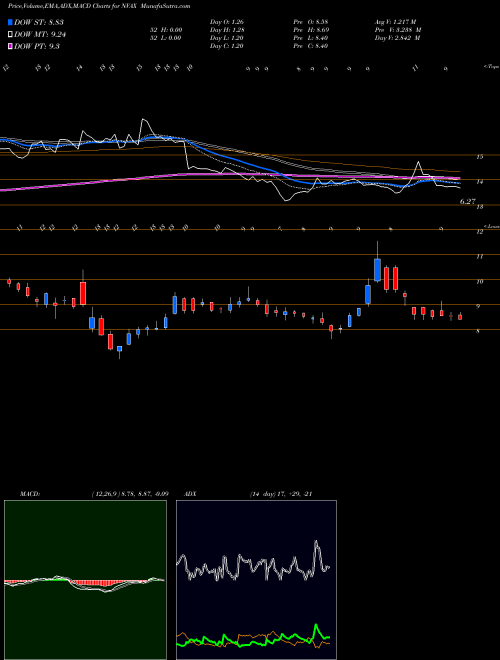Click the ADX panel label
This screenshot has width=500, height=660.
click(190, 494)
